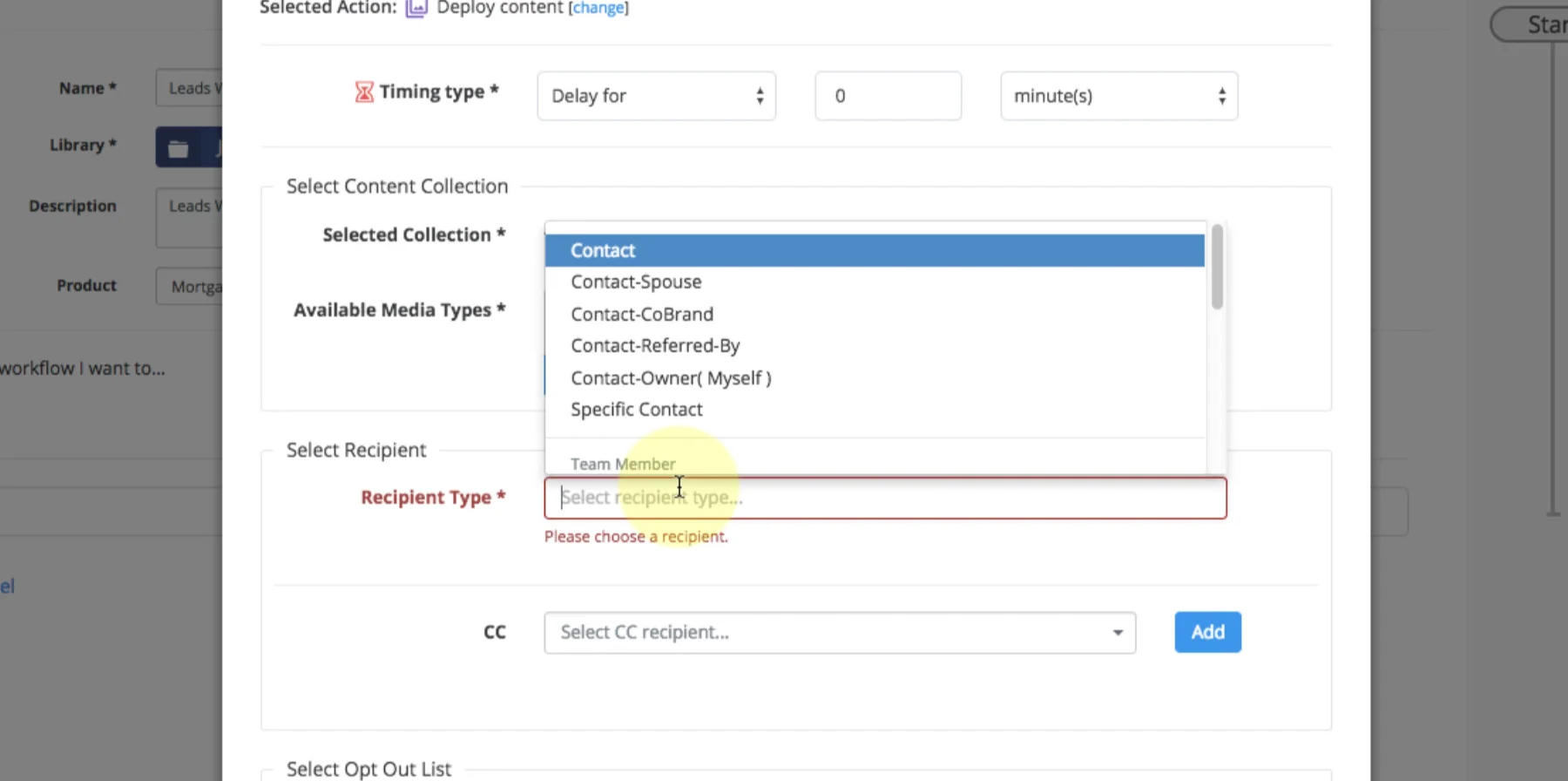Image resolution: width=1568 pixels, height=781 pixels.
Task: Click the Product field in background form
Action: click(189, 286)
